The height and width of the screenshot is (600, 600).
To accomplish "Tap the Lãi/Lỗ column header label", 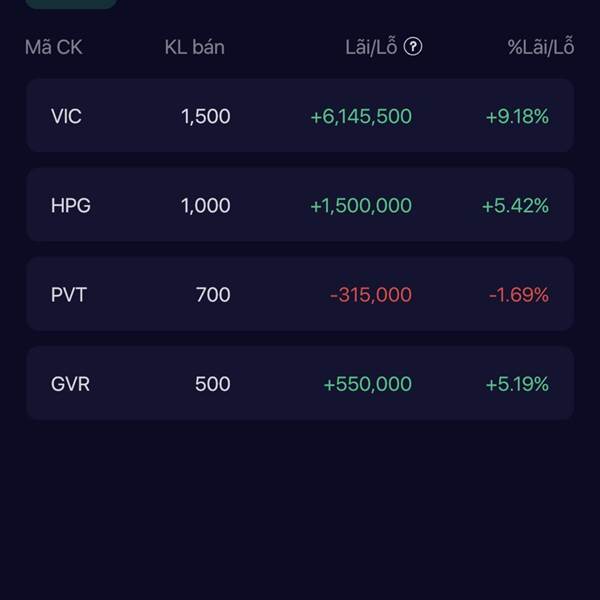I will [371, 47].
